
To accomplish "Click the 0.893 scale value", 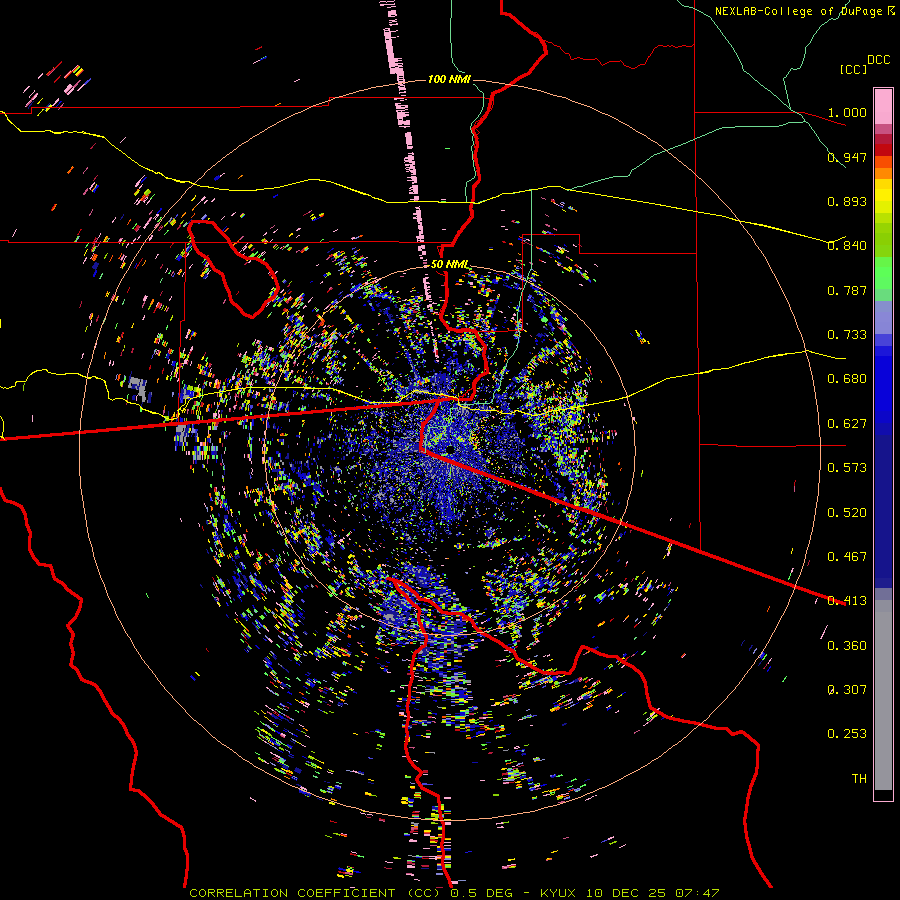I will [847, 201].
